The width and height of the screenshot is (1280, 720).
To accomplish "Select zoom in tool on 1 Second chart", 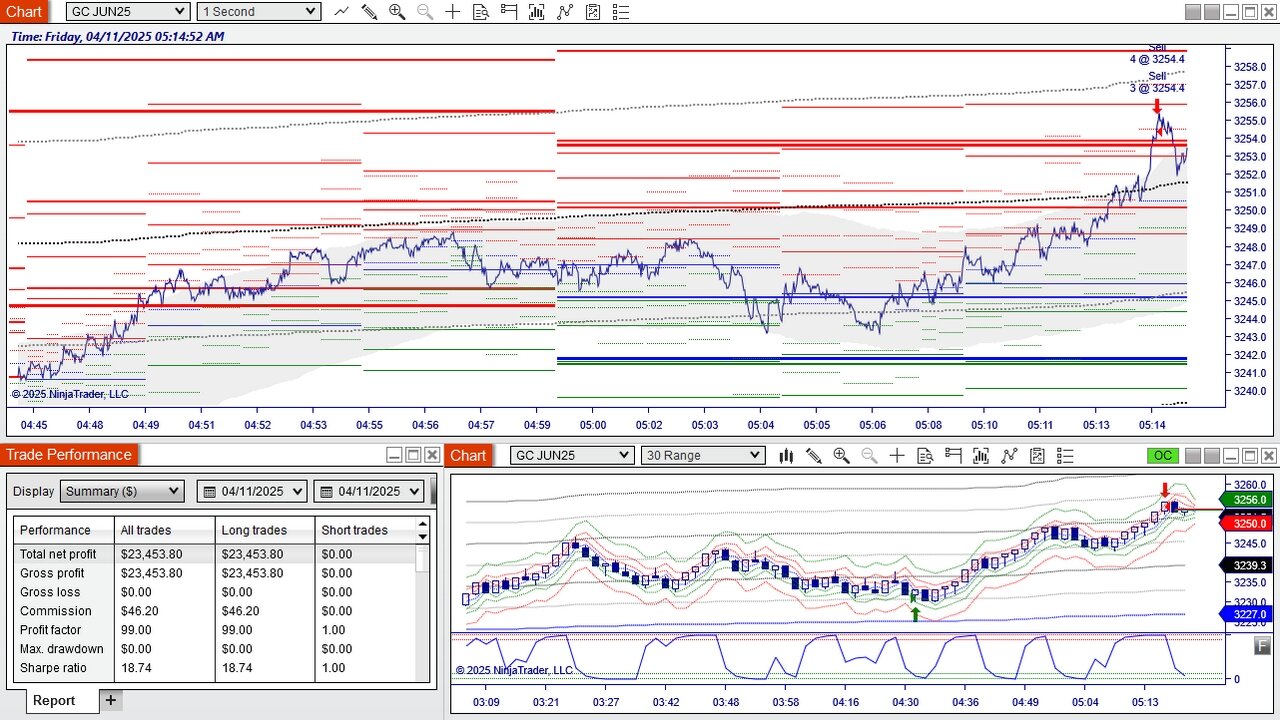I will coord(397,11).
